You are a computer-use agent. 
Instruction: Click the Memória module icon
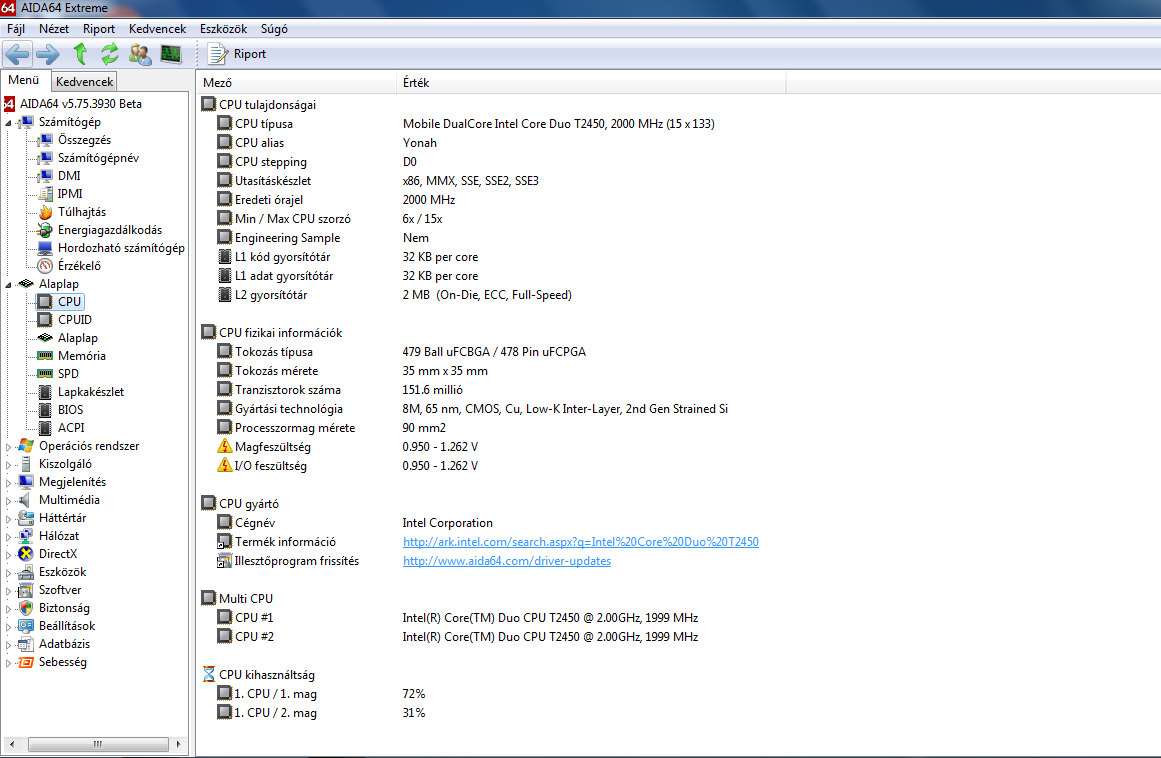tap(45, 356)
